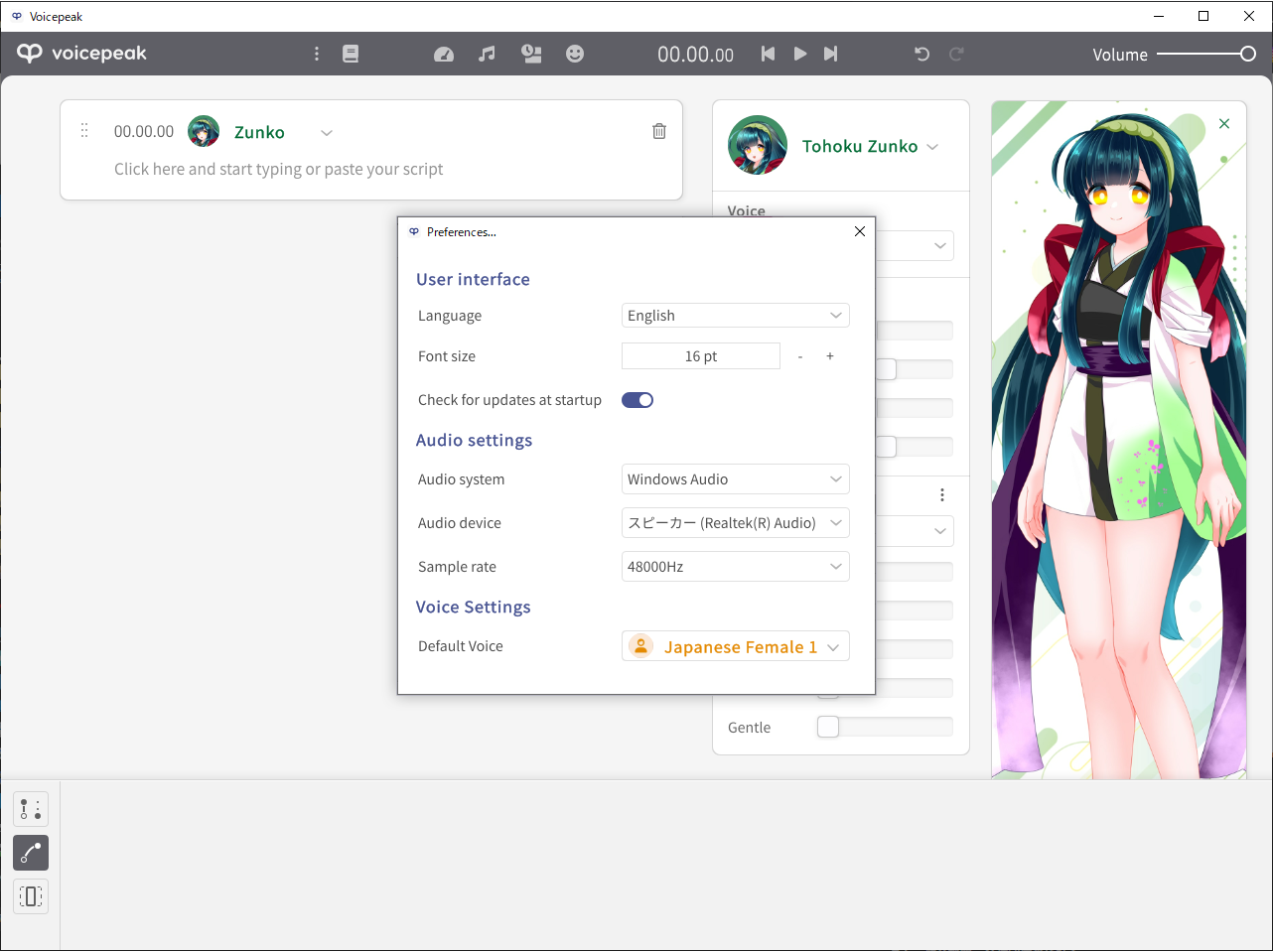The height and width of the screenshot is (952, 1273).
Task: Maximize the Voicepeak window
Action: pyautogui.click(x=1203, y=16)
